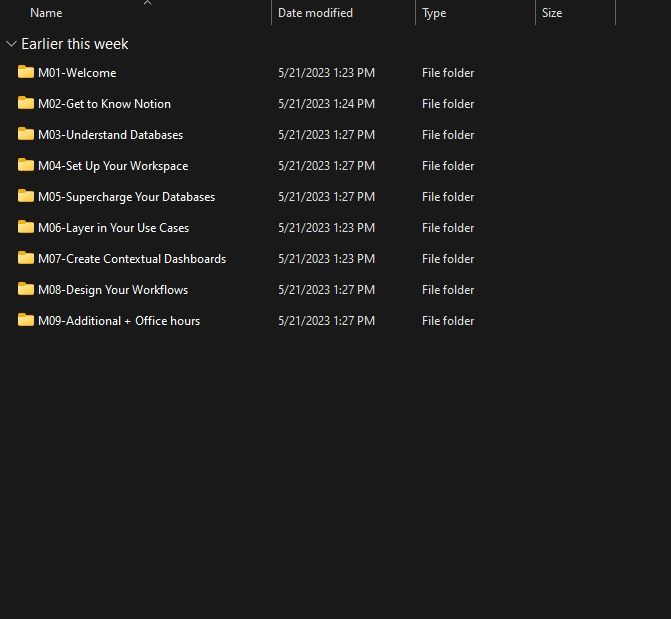Click the M09-Additional + Office hours folder icon
Image resolution: width=671 pixels, height=619 pixels.
pos(26,320)
